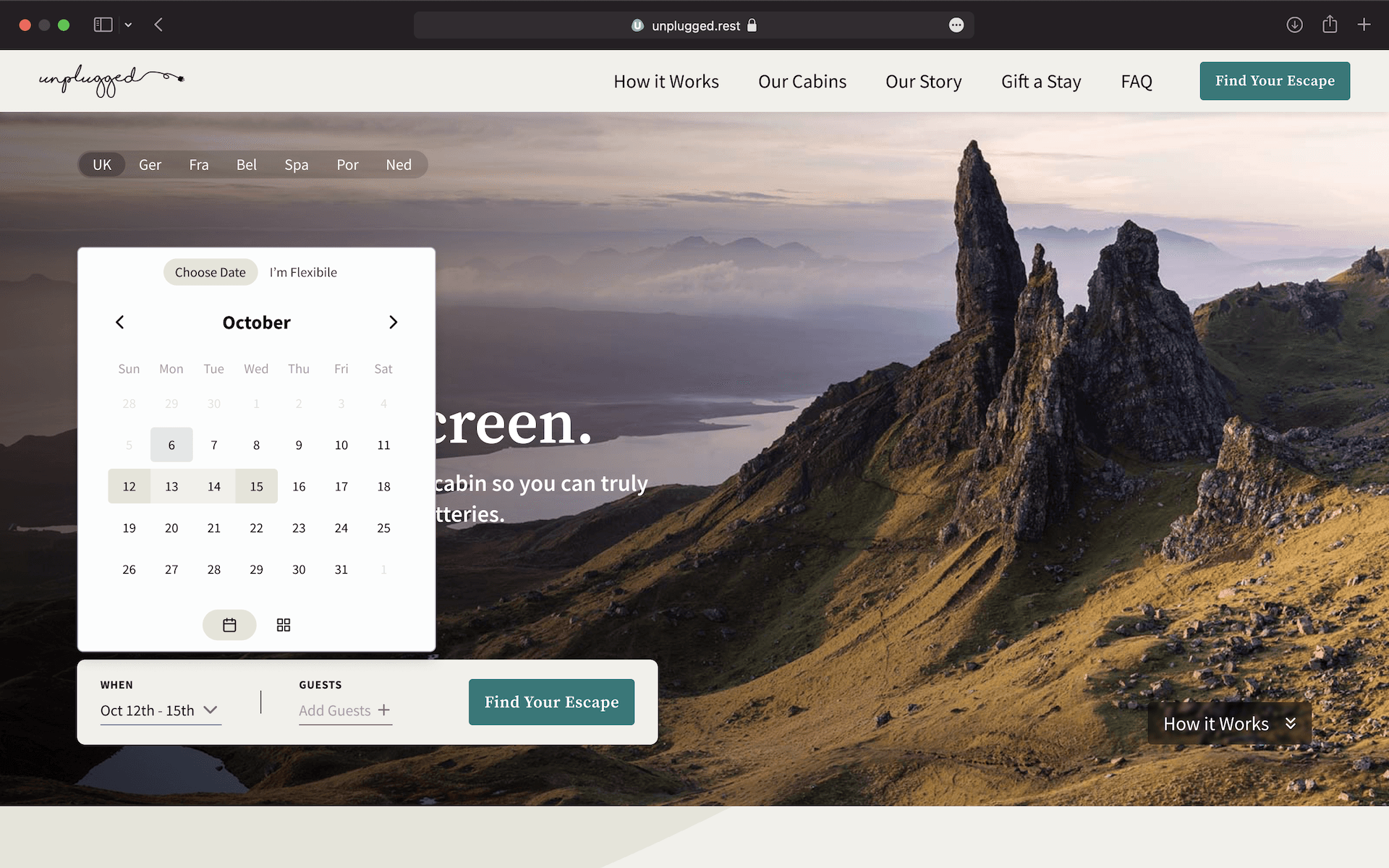Select the I'm Flexibile option

coord(303,272)
